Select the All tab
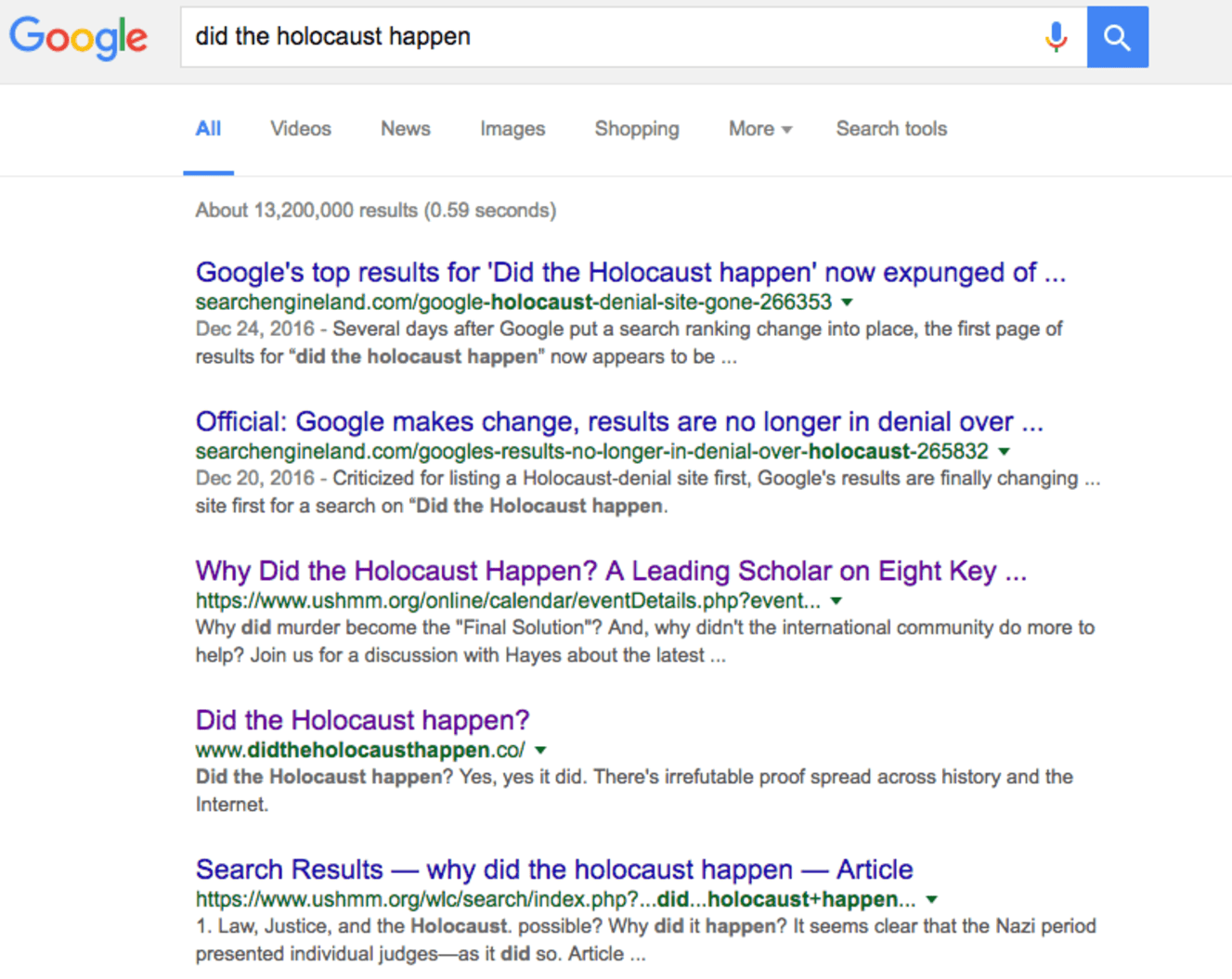The width and height of the screenshot is (1232, 979). 208,129
